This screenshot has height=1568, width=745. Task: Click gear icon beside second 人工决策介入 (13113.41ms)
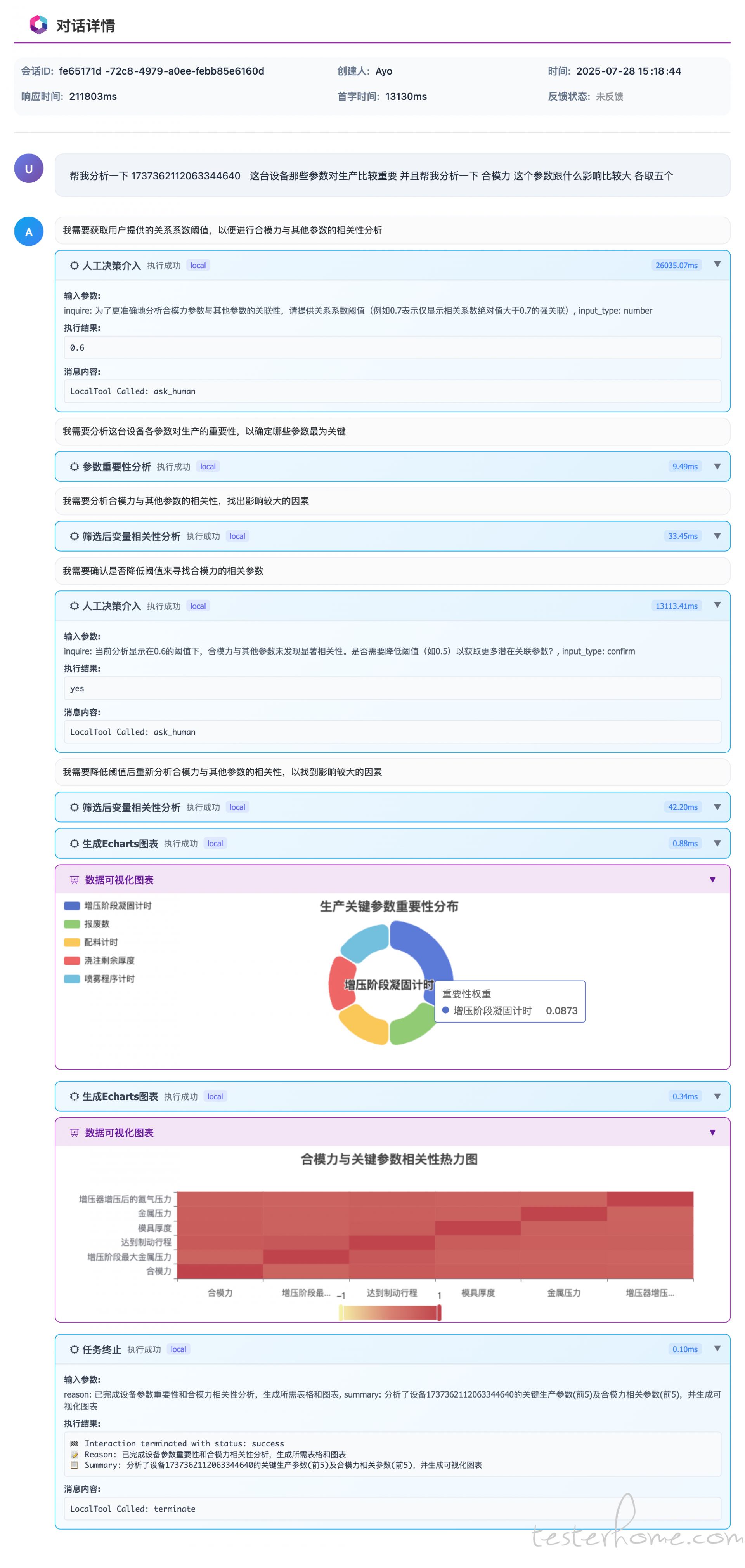74,606
